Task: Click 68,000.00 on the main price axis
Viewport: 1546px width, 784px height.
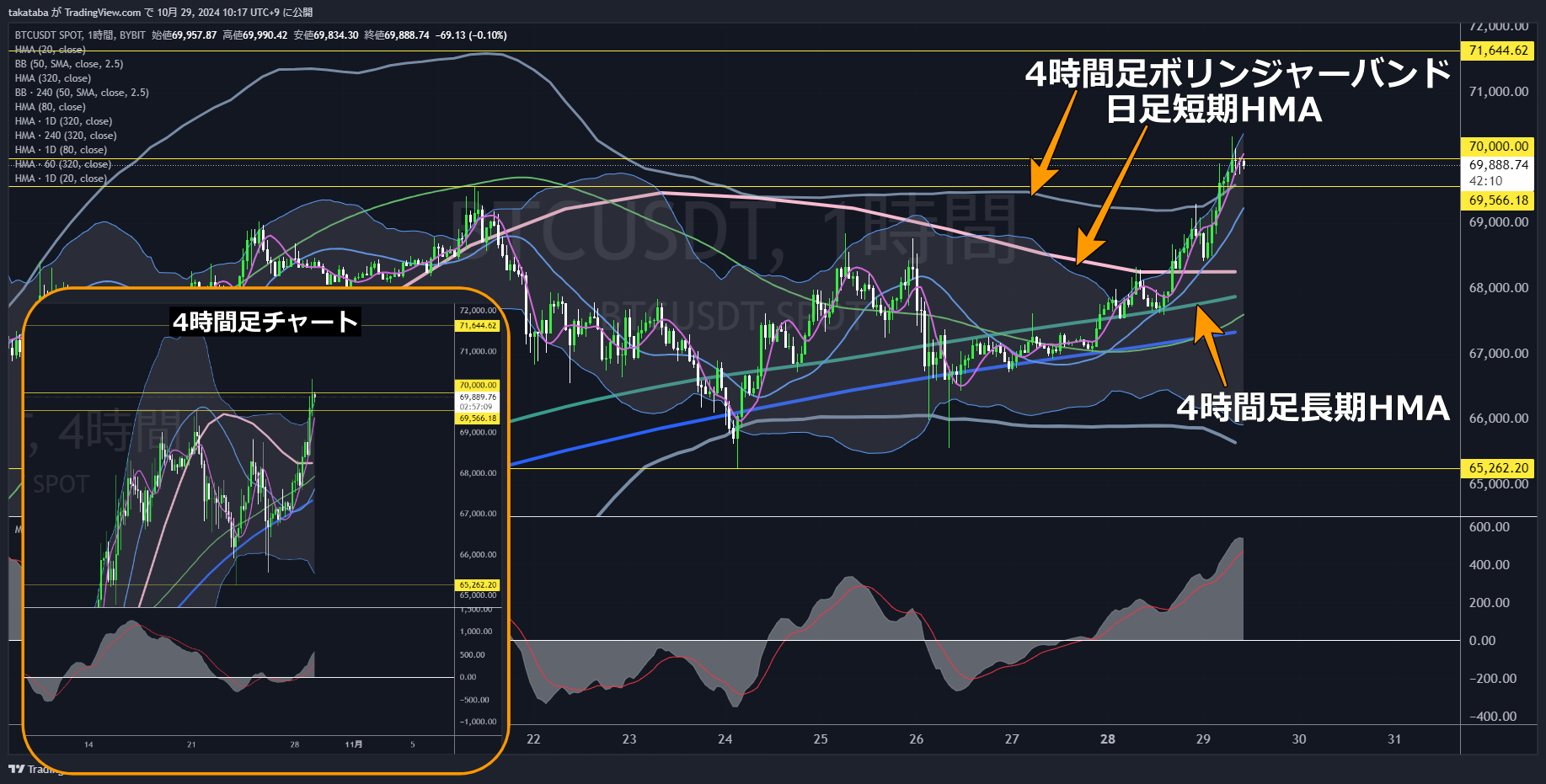Action: [x=1499, y=288]
